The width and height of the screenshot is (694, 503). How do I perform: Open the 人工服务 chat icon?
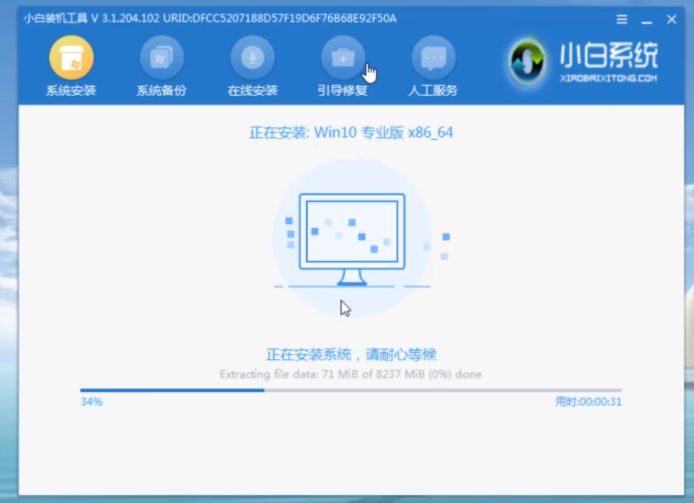point(433,58)
